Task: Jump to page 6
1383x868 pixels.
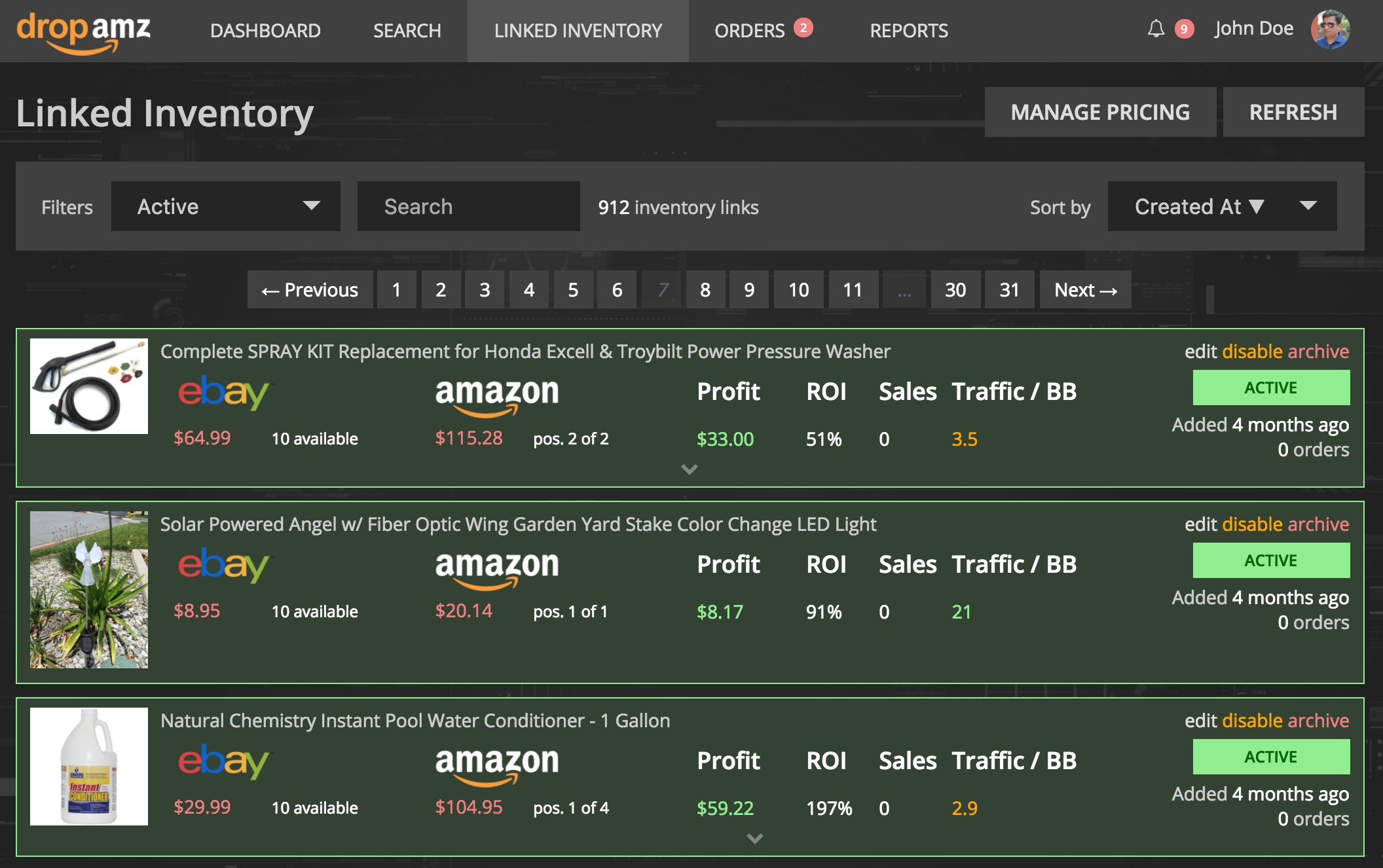Action: point(617,289)
